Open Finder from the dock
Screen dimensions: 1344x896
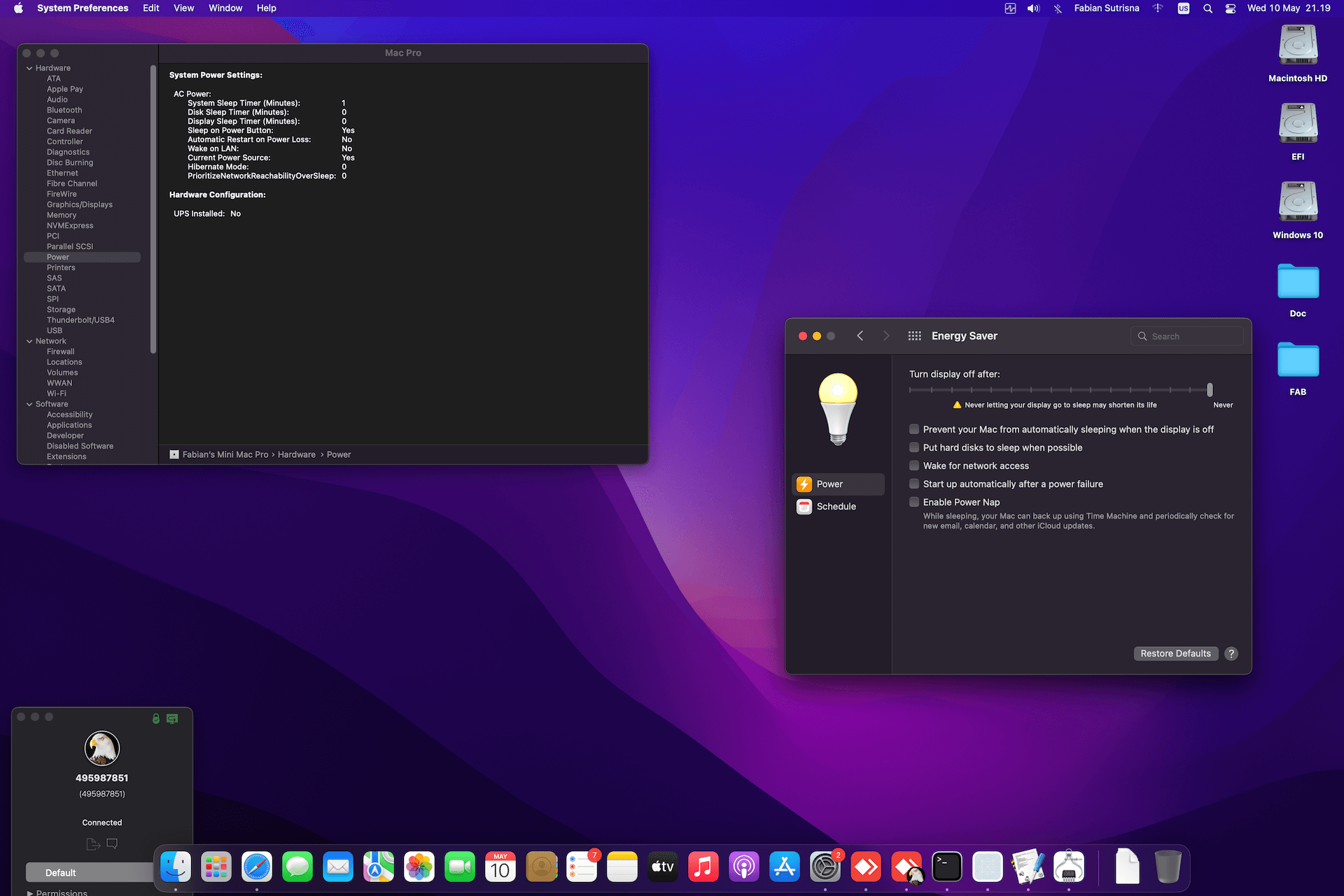[x=176, y=867]
